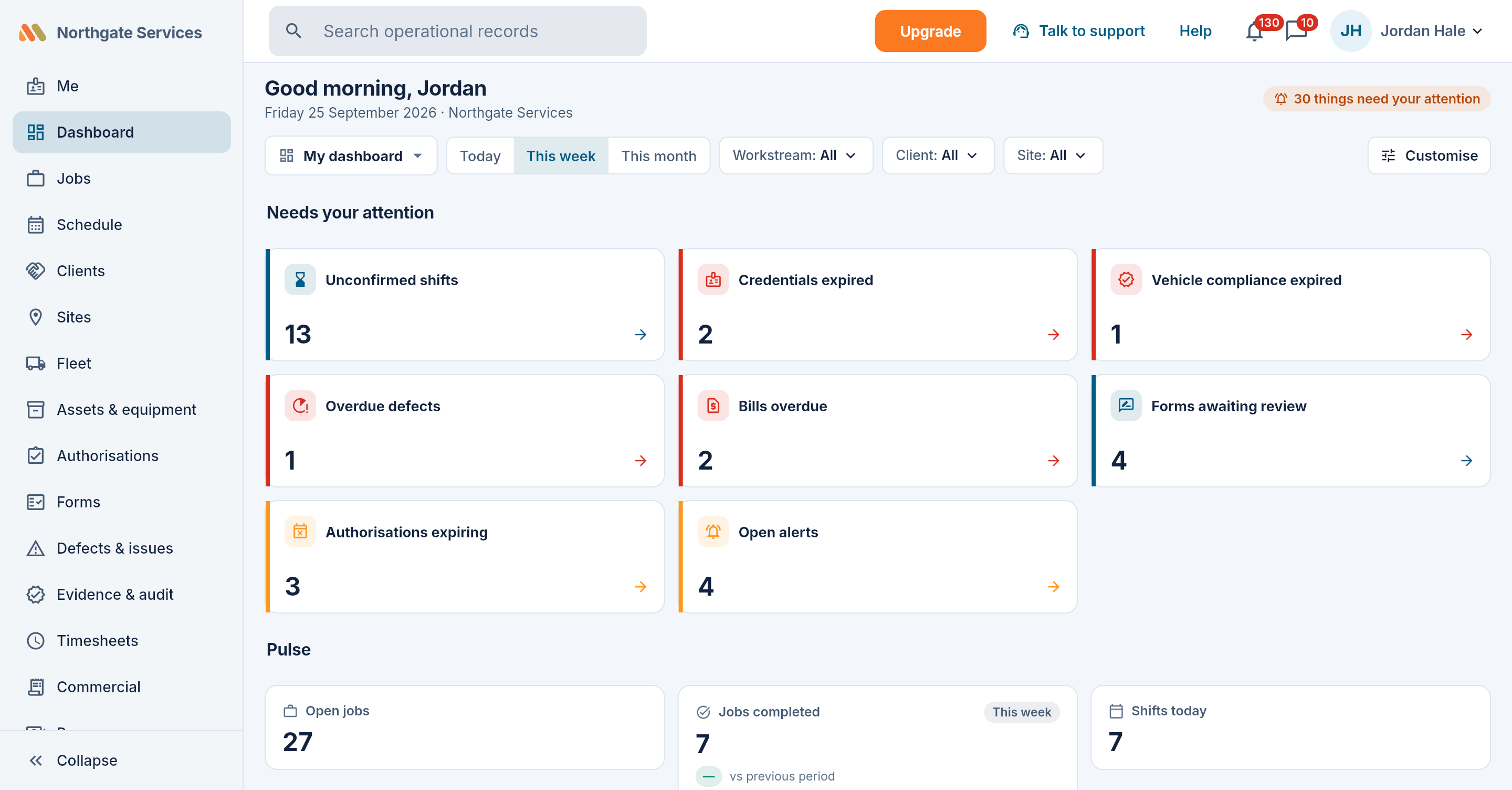Expand the Client filter dropdown
This screenshot has width=1512, height=790.
coord(938,155)
